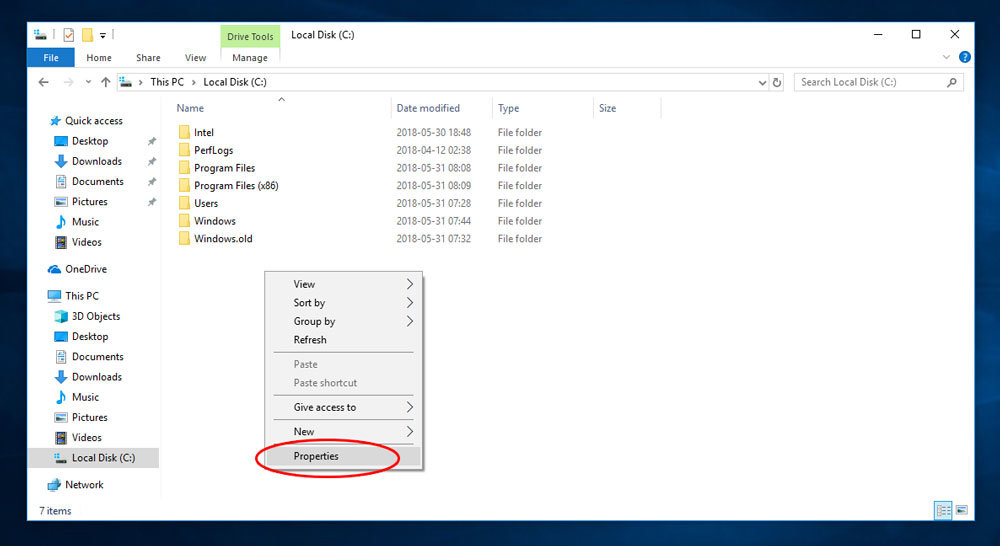Select Local Disk (C:) in navigation pane
This screenshot has width=1000, height=546.
tap(93, 458)
